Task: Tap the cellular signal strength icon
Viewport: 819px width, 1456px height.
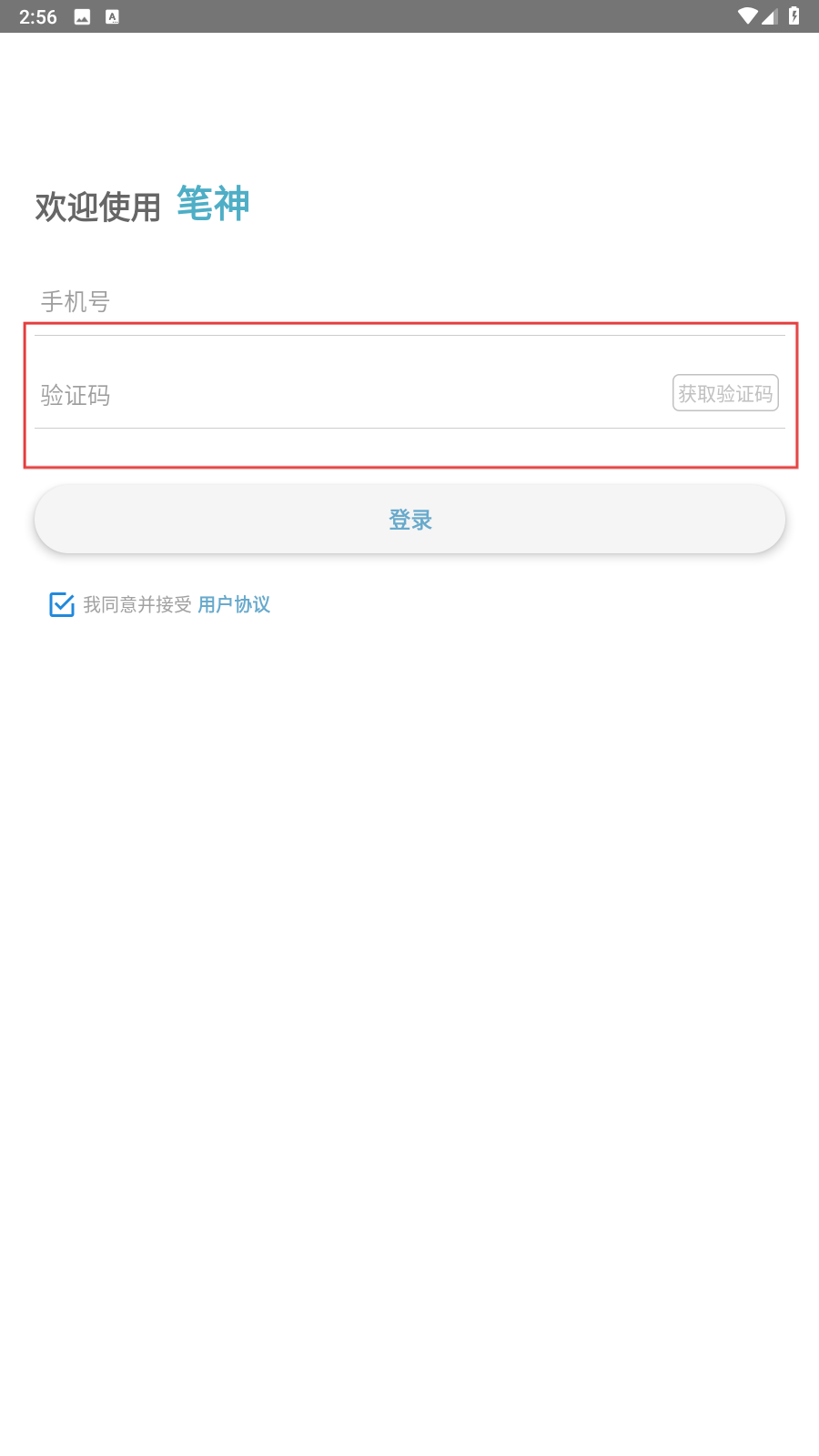Action: (770, 16)
